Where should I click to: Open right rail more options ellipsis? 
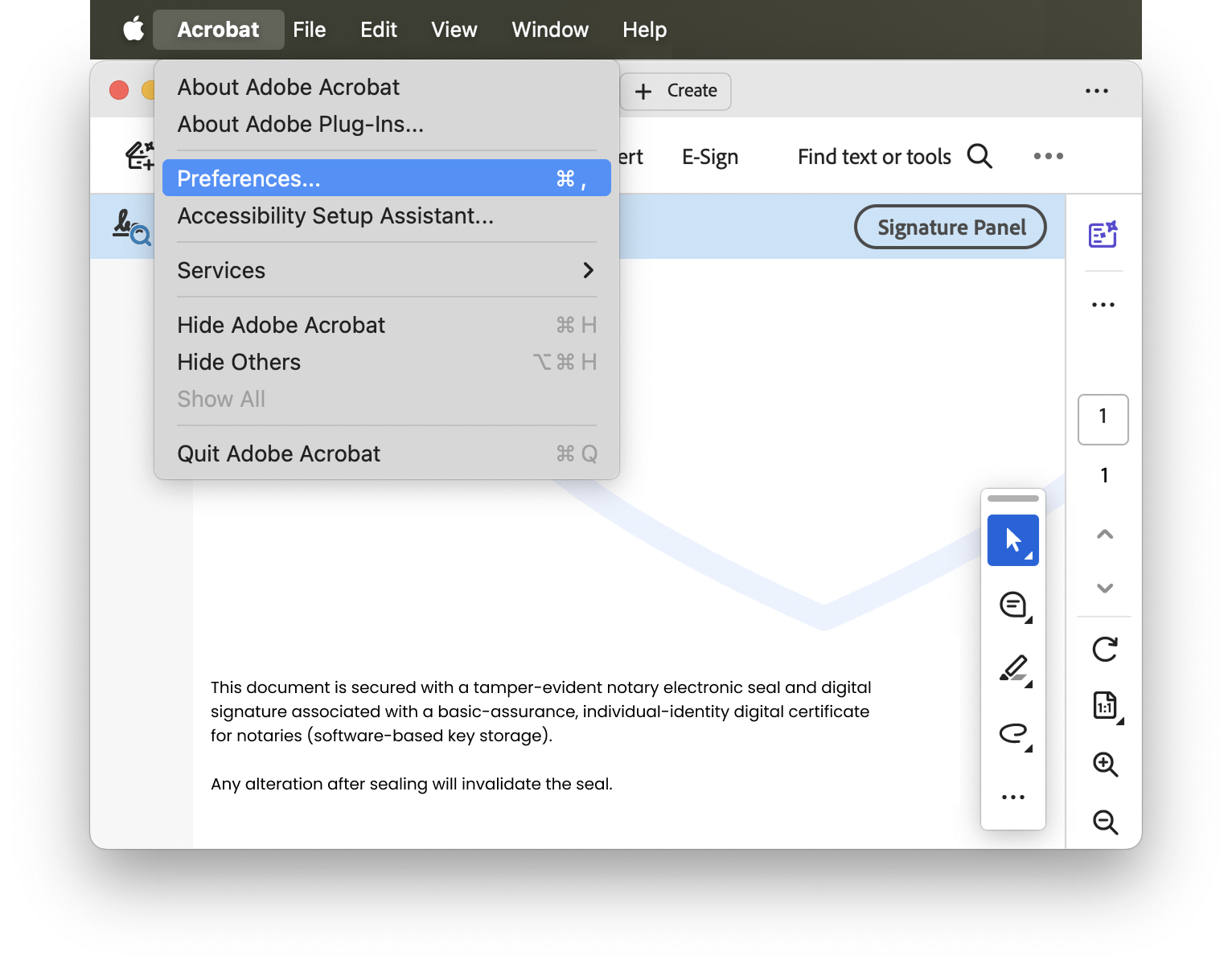(x=1103, y=305)
